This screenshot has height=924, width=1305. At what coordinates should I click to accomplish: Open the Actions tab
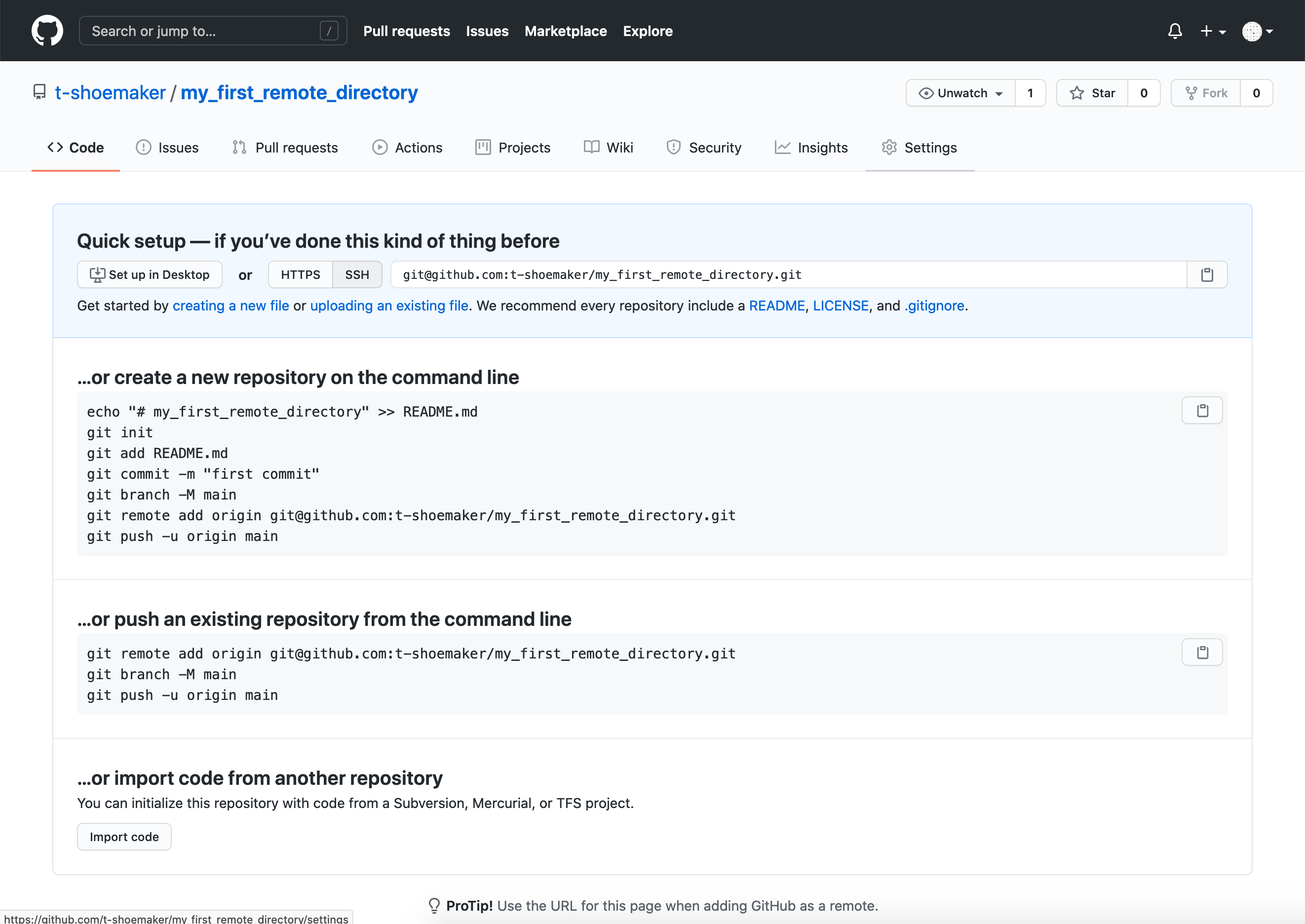407,148
